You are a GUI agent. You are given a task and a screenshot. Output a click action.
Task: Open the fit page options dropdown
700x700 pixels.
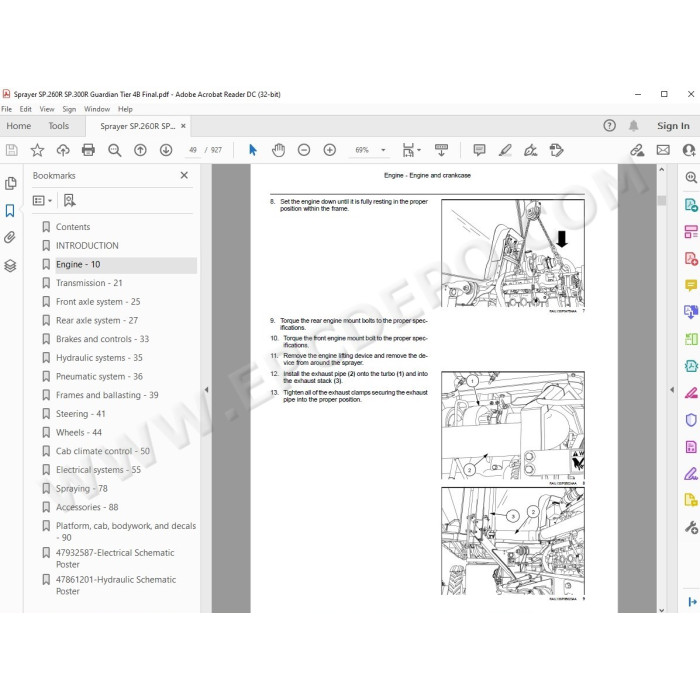(x=411, y=150)
